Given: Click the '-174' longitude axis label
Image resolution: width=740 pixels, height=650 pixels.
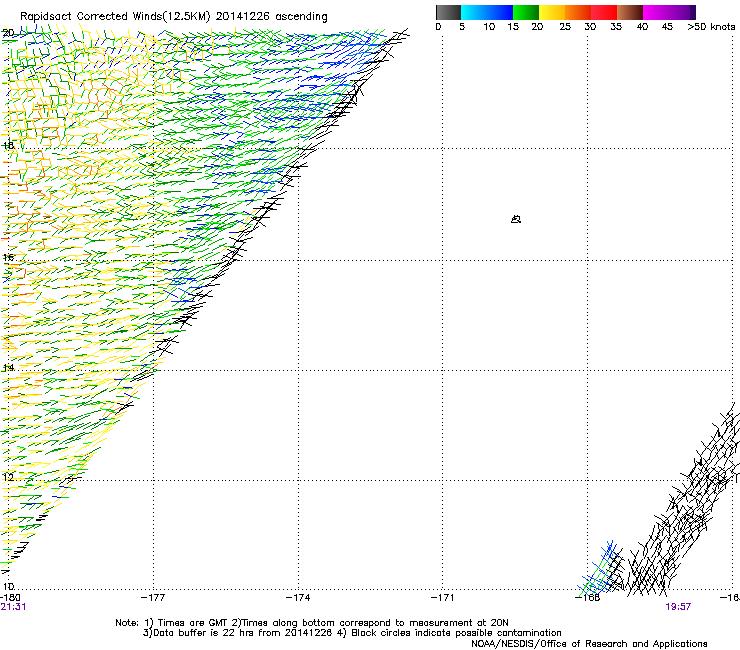Looking at the screenshot, I should pyautogui.click(x=298, y=597).
